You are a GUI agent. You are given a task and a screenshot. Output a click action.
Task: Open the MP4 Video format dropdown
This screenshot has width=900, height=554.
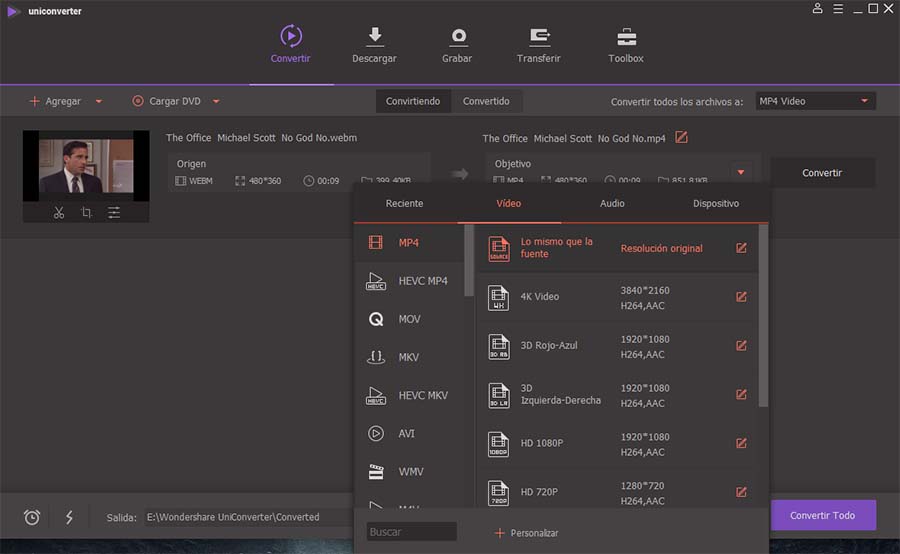click(x=816, y=101)
